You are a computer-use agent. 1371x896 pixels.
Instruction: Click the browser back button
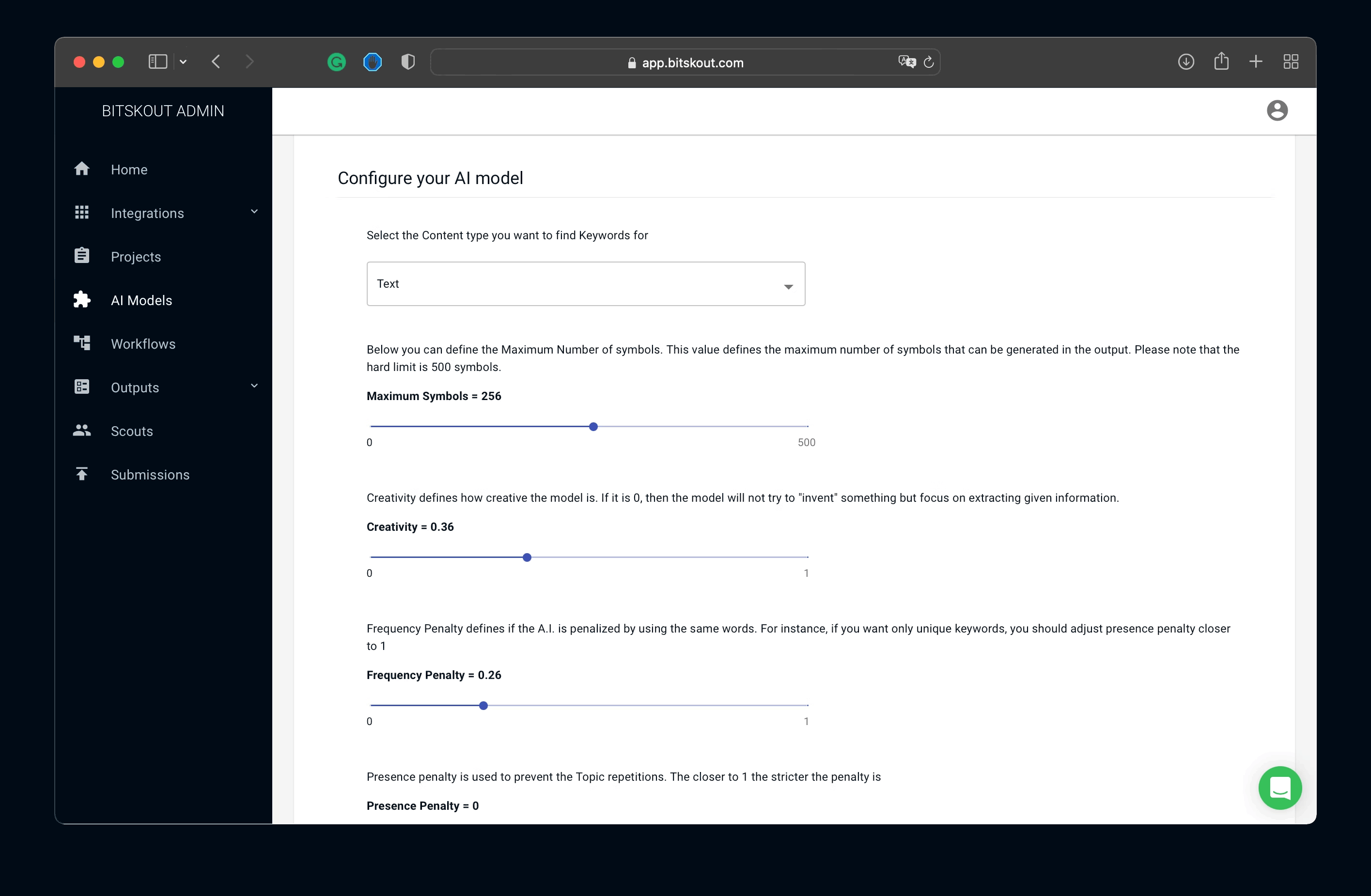216,62
